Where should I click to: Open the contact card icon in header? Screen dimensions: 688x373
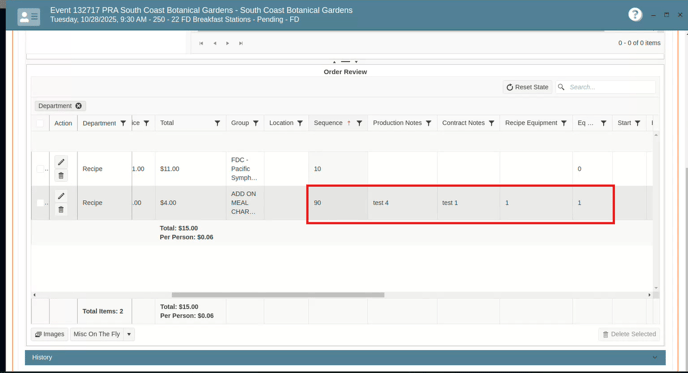tap(29, 17)
